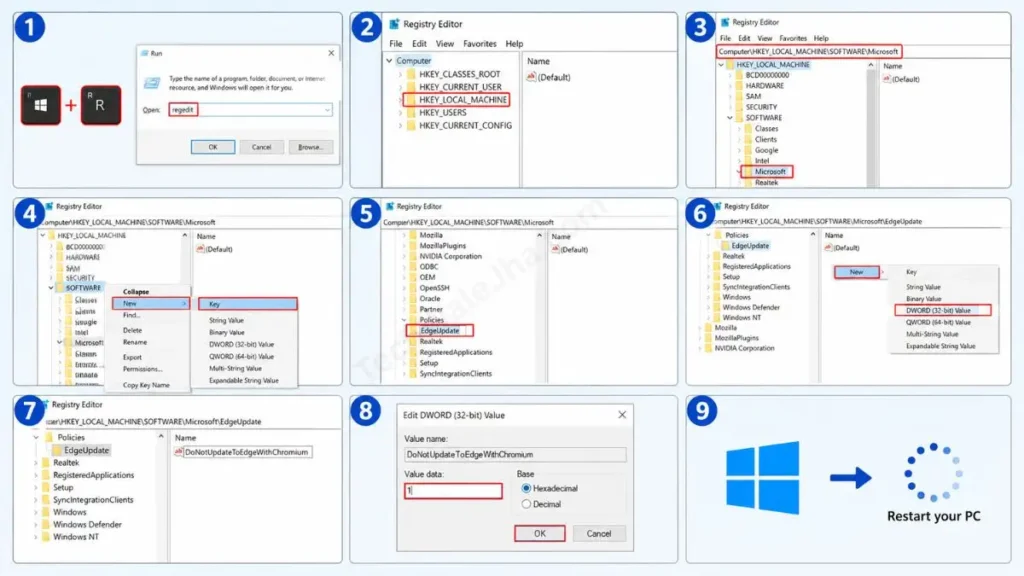Choose Rename in the context menu
The height and width of the screenshot is (576, 1024).
[x=135, y=342]
